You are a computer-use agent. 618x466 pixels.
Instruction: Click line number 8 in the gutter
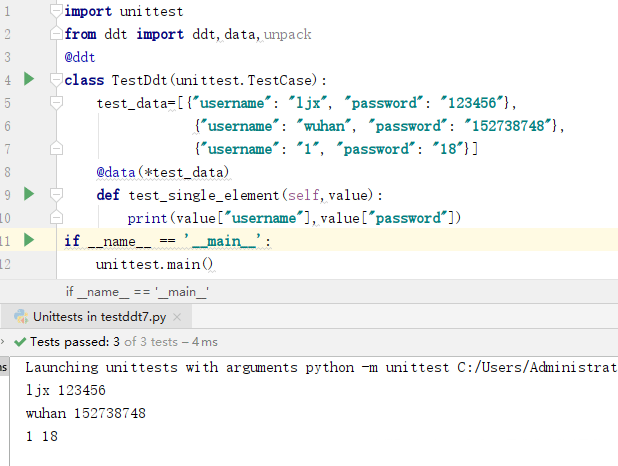7,149
